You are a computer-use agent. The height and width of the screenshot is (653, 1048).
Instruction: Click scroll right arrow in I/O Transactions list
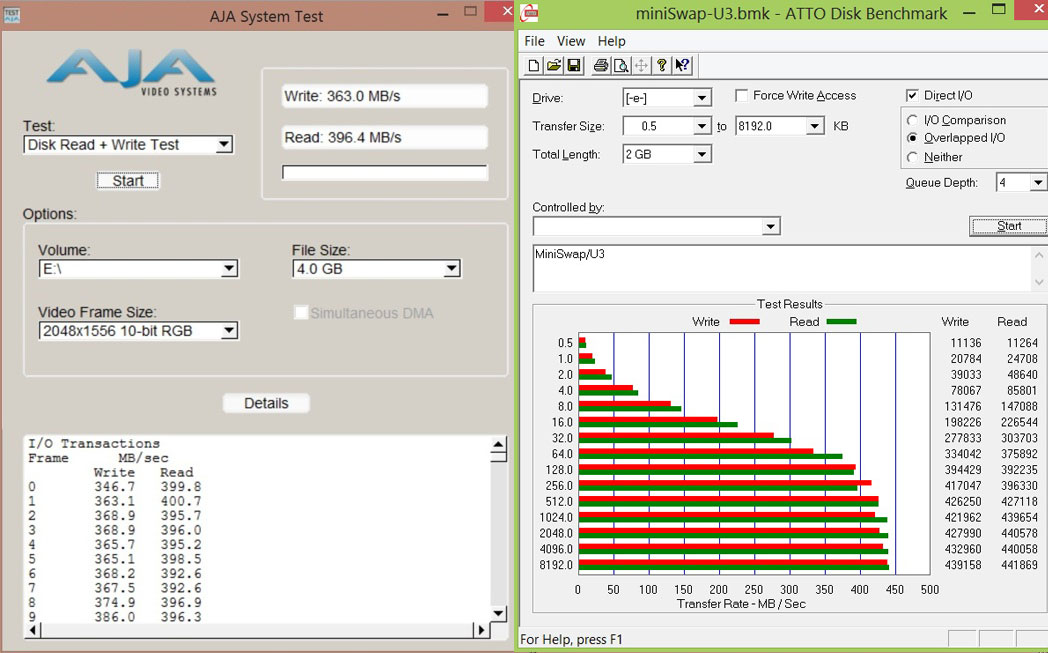pyautogui.click(x=481, y=630)
